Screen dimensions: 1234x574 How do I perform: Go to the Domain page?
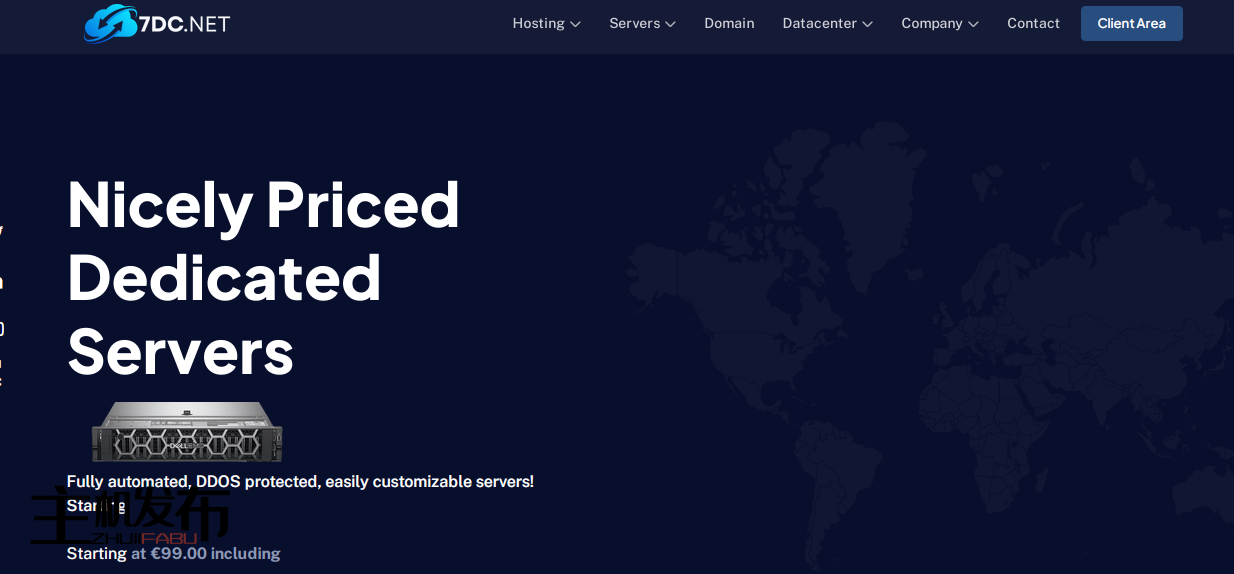click(729, 23)
